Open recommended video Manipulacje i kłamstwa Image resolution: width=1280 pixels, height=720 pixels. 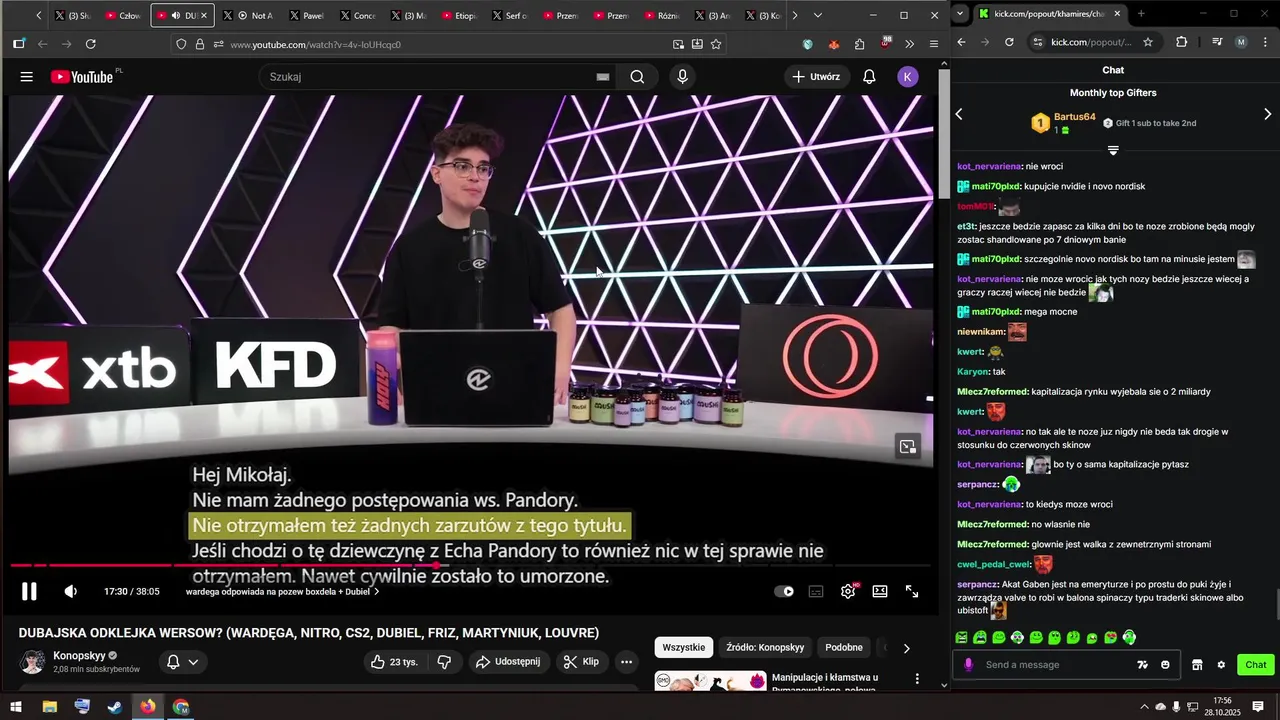click(825, 683)
